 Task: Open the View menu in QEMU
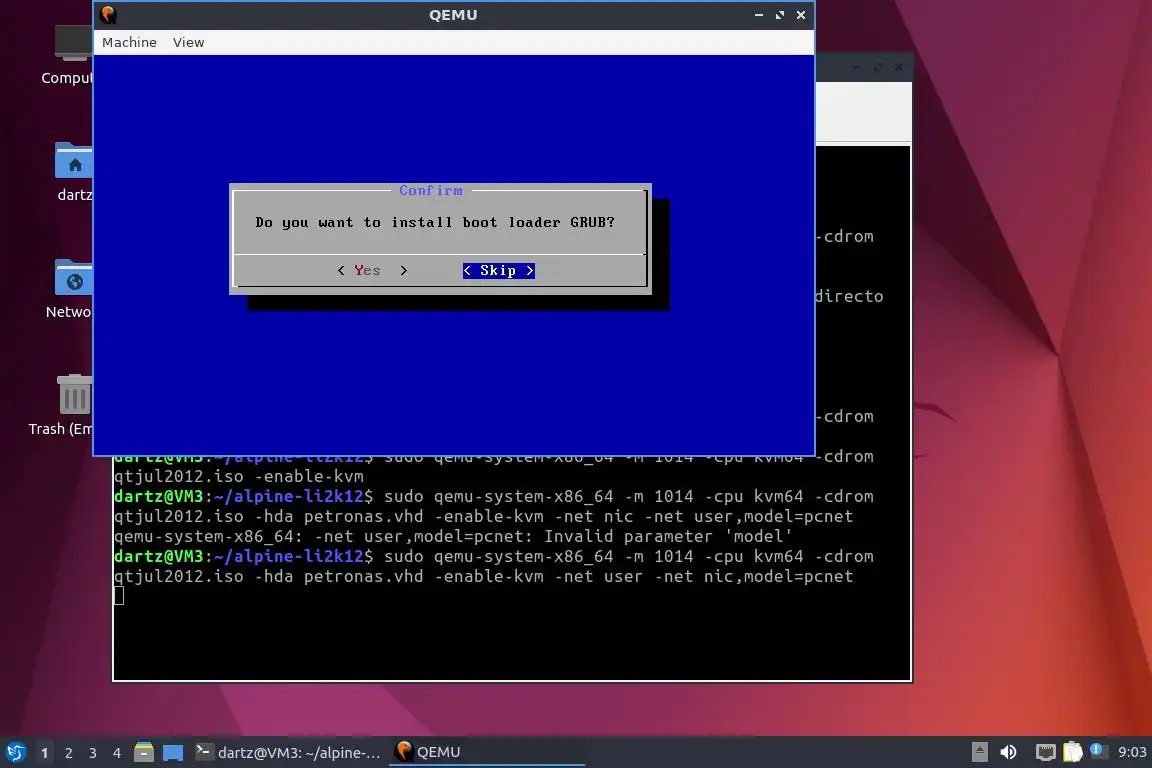188,43
